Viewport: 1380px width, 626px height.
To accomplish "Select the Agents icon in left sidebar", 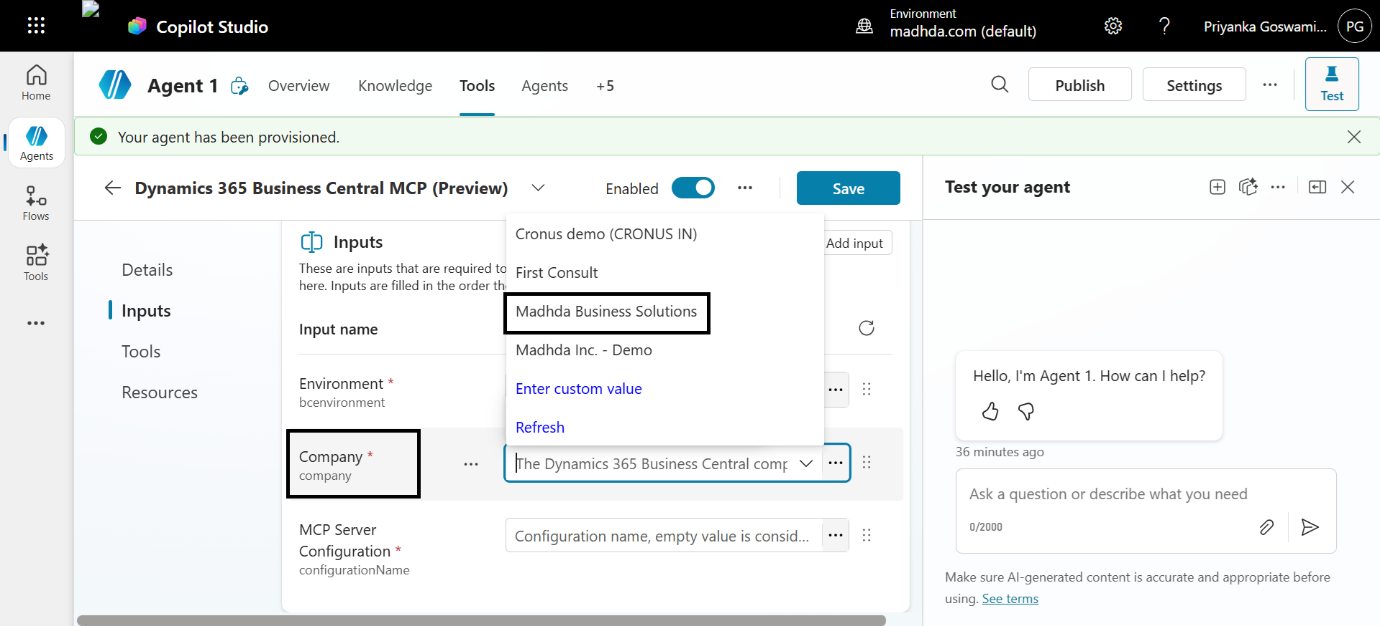I will point(36,142).
